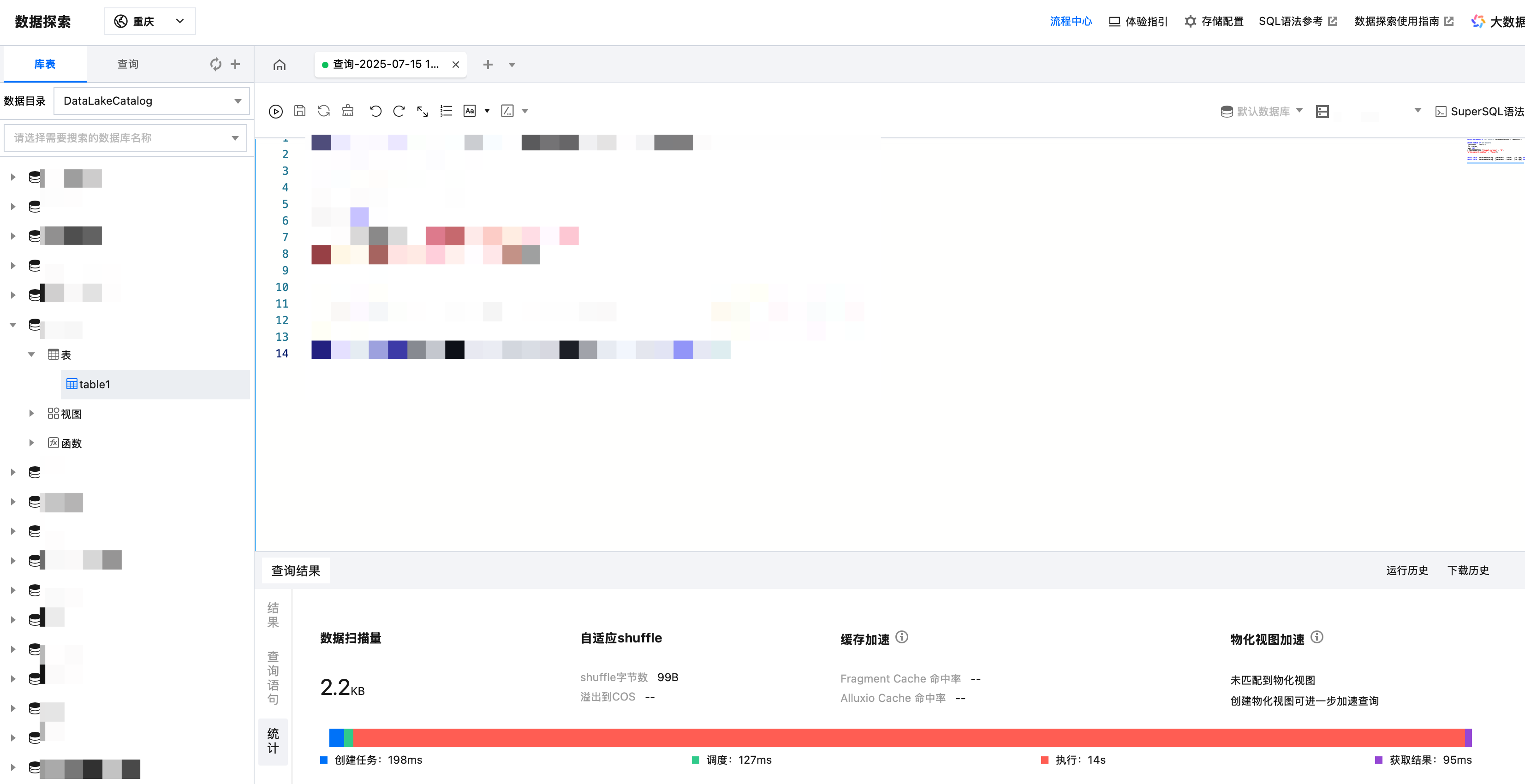The width and height of the screenshot is (1525, 784).
Task: Click 流程中心 link in header
Action: pos(1070,21)
